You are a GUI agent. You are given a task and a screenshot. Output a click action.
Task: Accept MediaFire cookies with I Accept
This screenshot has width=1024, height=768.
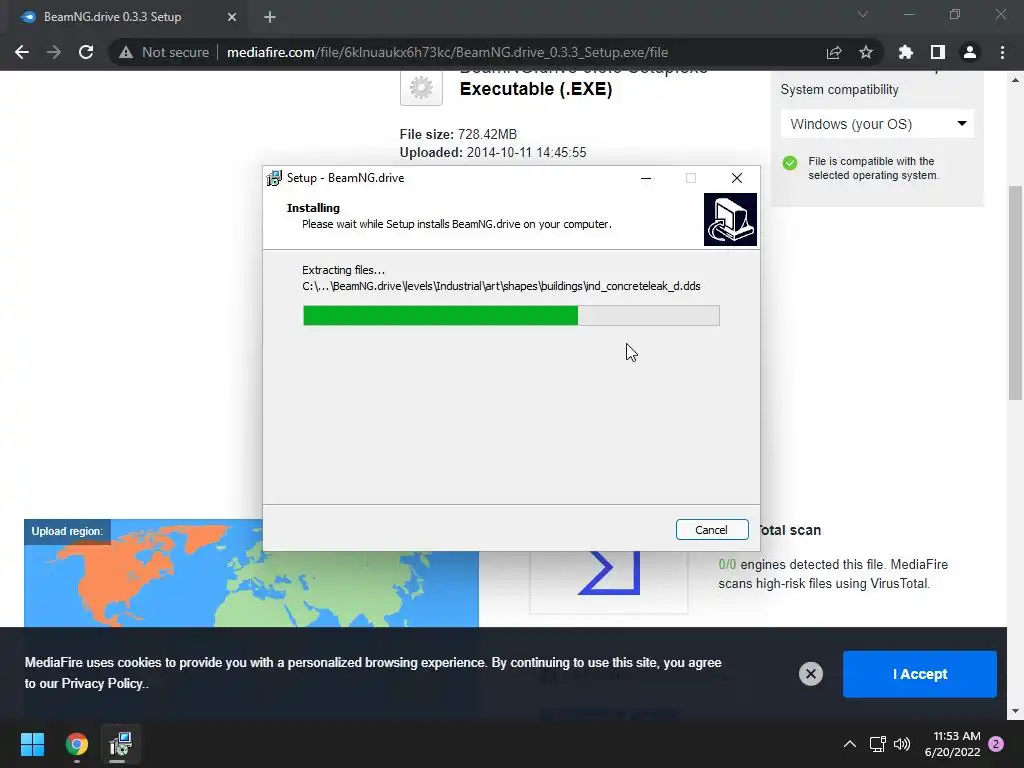pos(920,674)
